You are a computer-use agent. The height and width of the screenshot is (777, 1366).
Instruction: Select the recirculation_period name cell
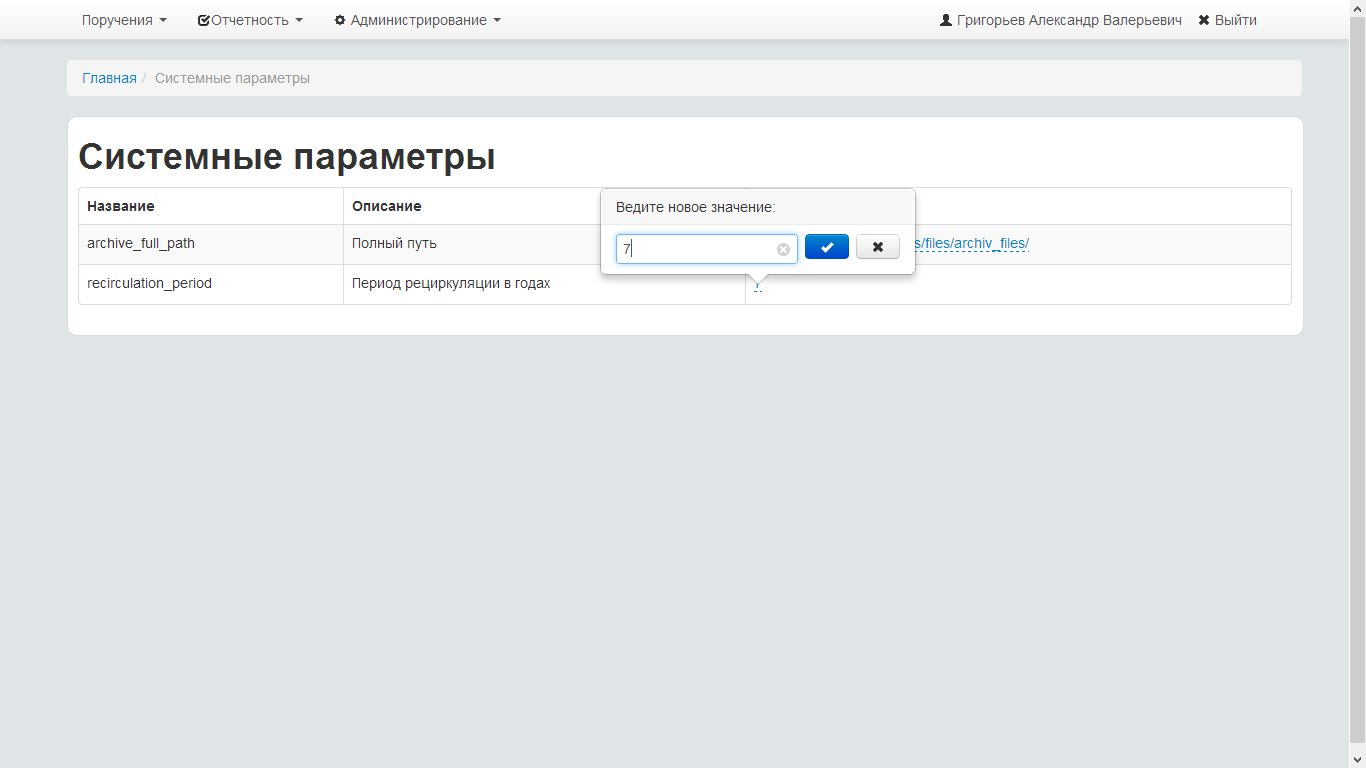pyautogui.click(x=211, y=284)
